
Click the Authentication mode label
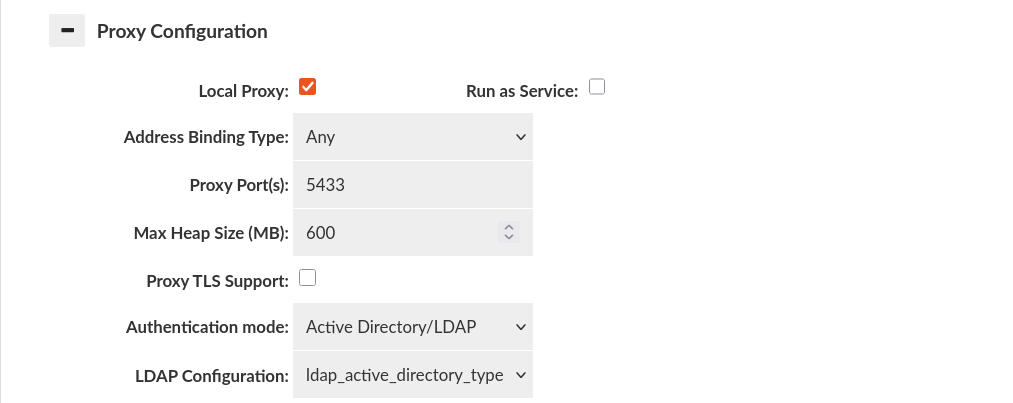(207, 327)
